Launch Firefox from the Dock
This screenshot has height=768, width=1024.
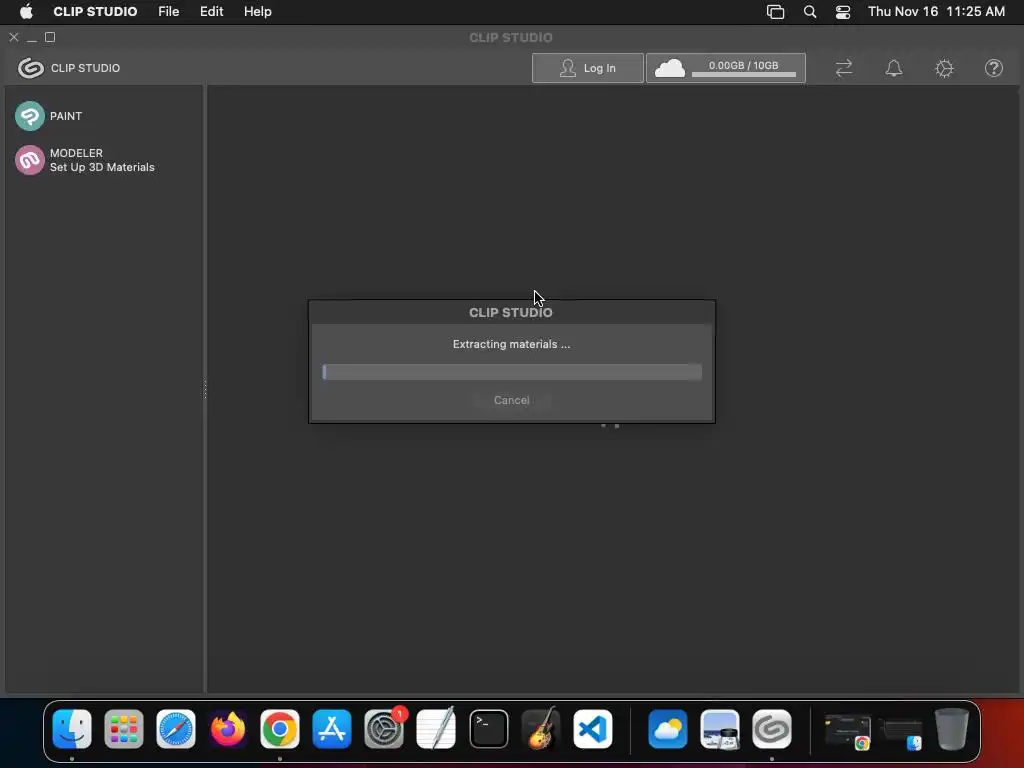(x=228, y=729)
